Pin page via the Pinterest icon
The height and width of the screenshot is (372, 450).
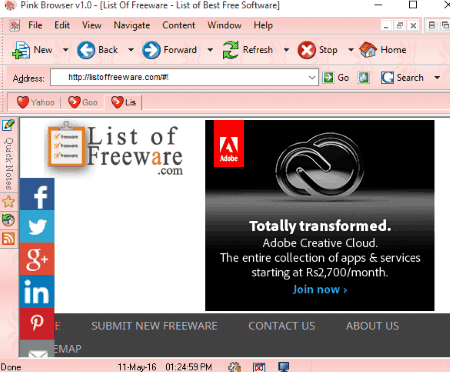(37, 323)
